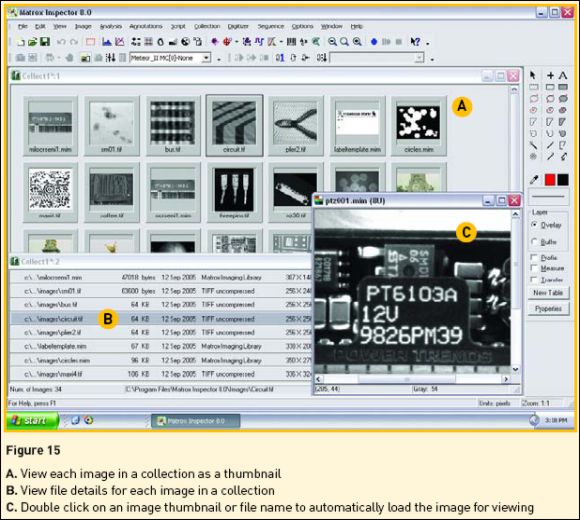Click scroll-right arrow in ptz001.mim window
Screen dimensions: 580x520
pyautogui.click(x=506, y=379)
